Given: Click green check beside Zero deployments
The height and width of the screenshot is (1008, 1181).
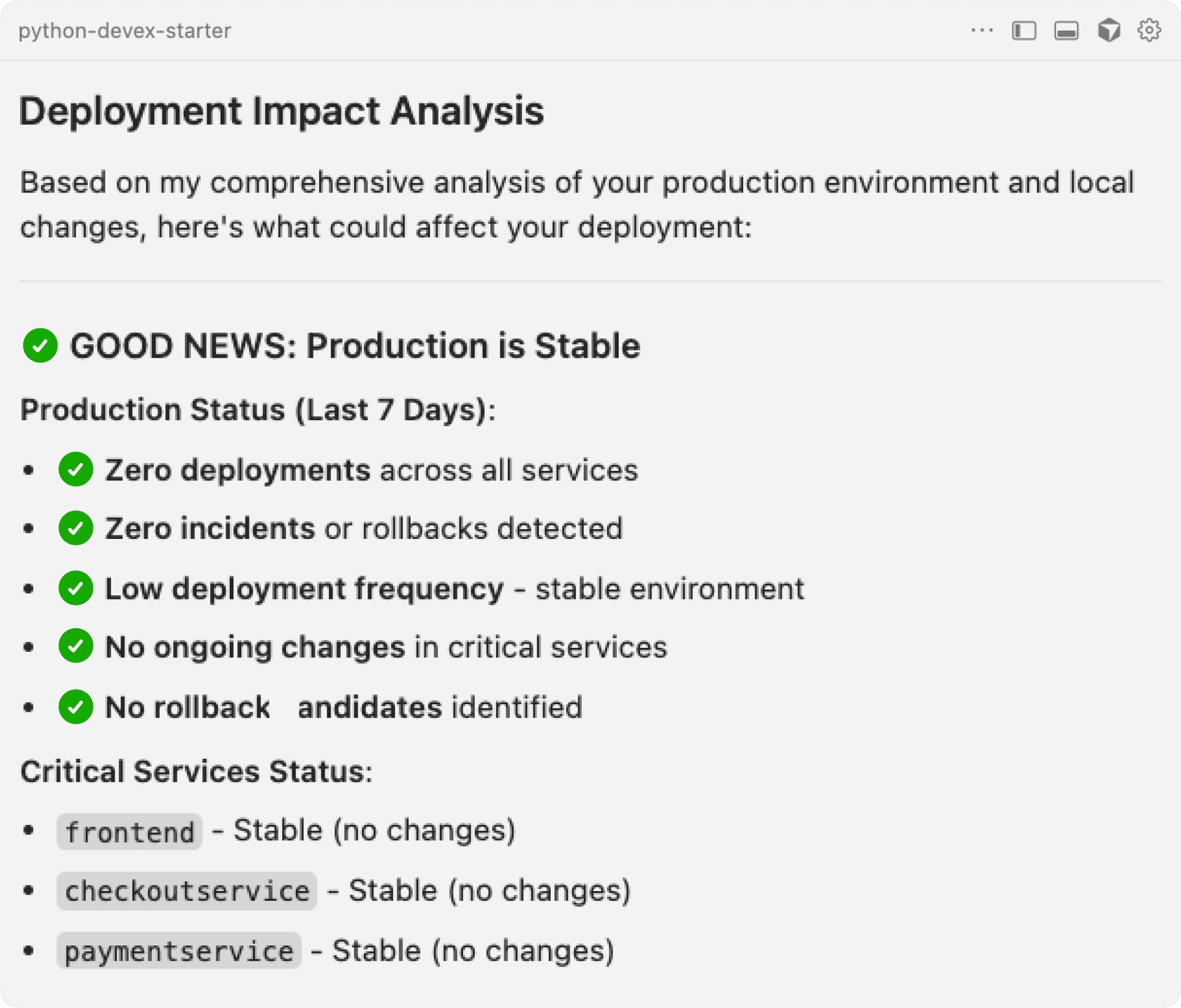Looking at the screenshot, I should (x=76, y=469).
